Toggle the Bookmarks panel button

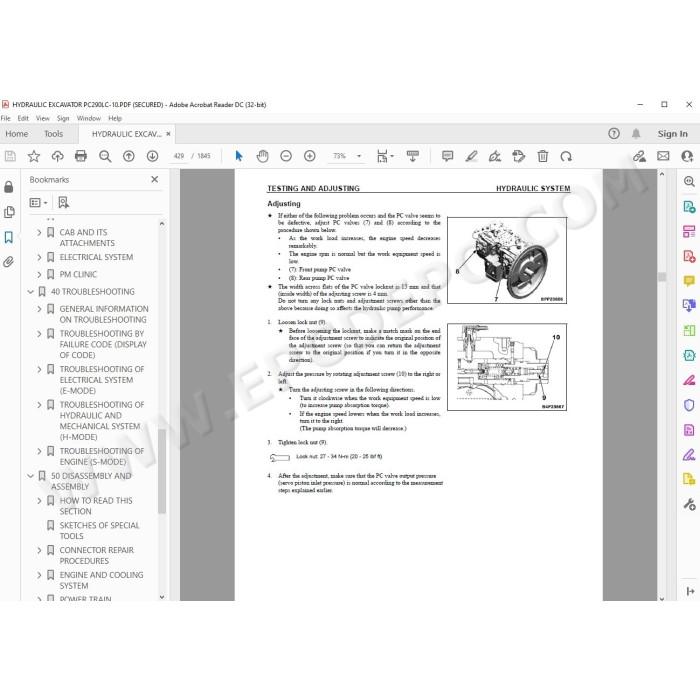click(x=8, y=237)
